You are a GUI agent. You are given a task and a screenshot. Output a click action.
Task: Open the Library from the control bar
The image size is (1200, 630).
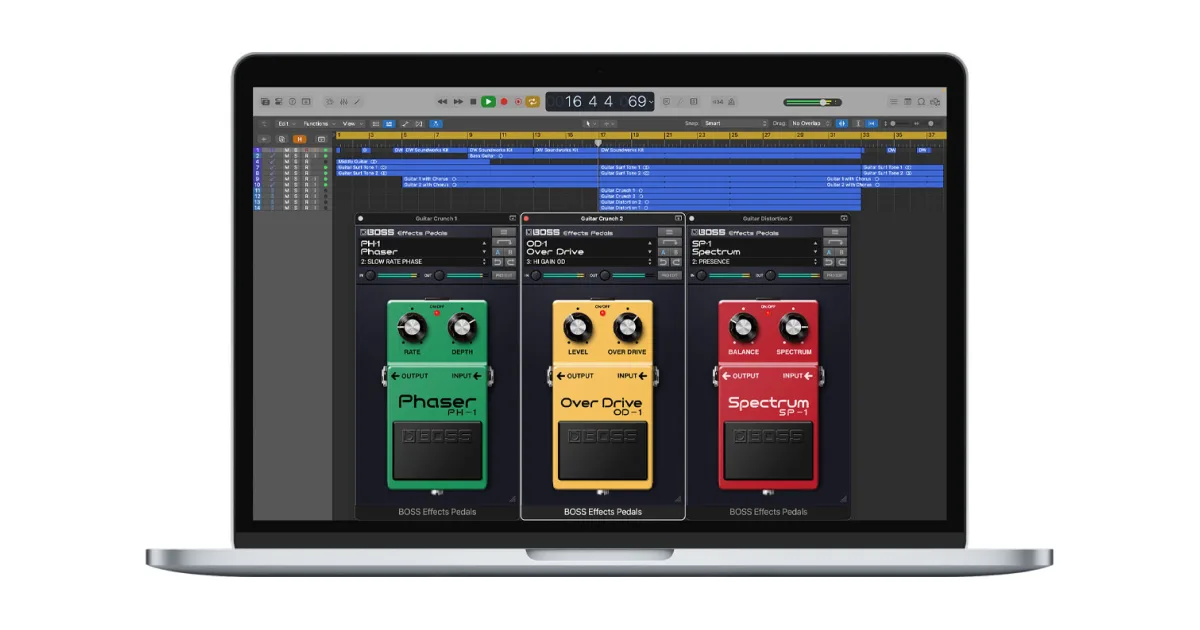[266, 102]
